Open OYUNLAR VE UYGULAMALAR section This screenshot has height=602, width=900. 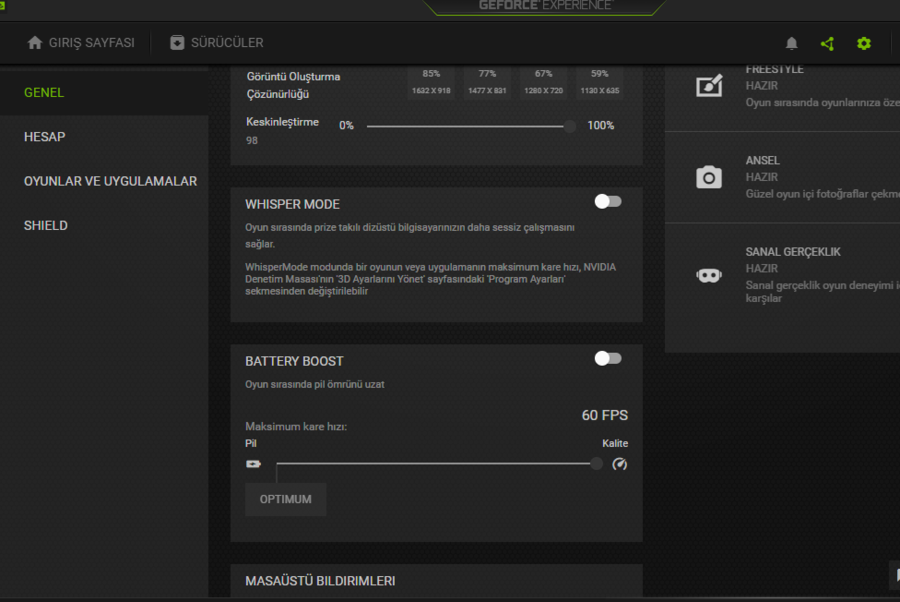click(x=110, y=181)
